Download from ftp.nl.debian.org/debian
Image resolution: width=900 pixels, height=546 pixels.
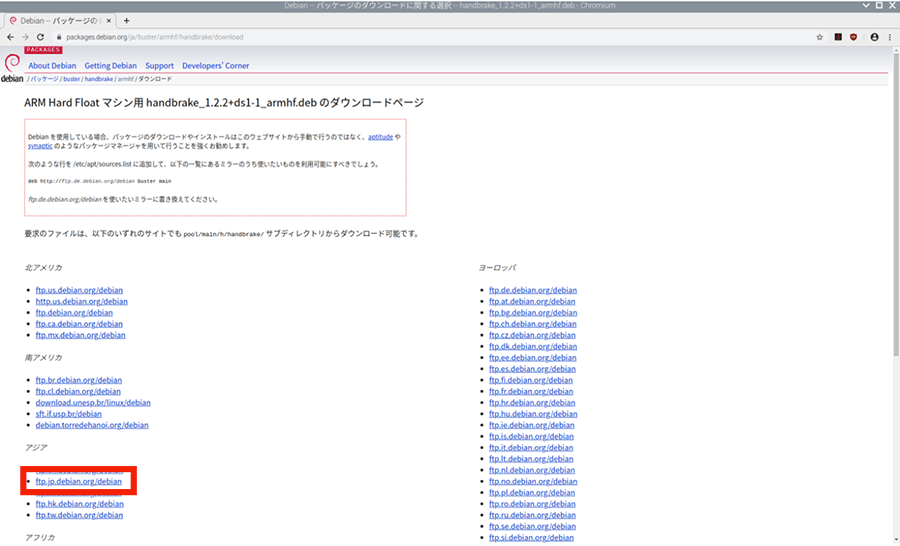[532, 470]
